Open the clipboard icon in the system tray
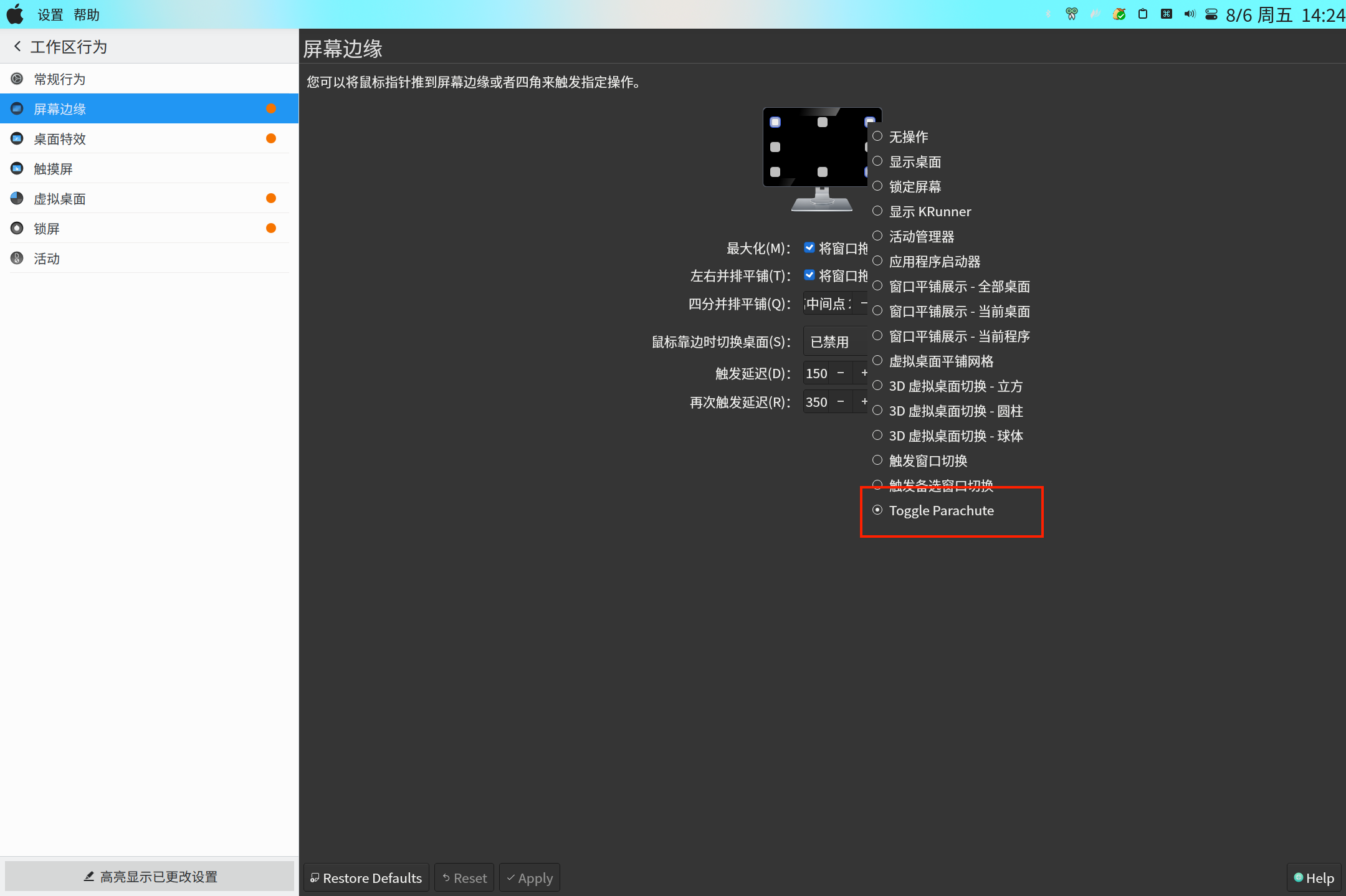This screenshot has width=1346, height=896. pyautogui.click(x=1143, y=14)
